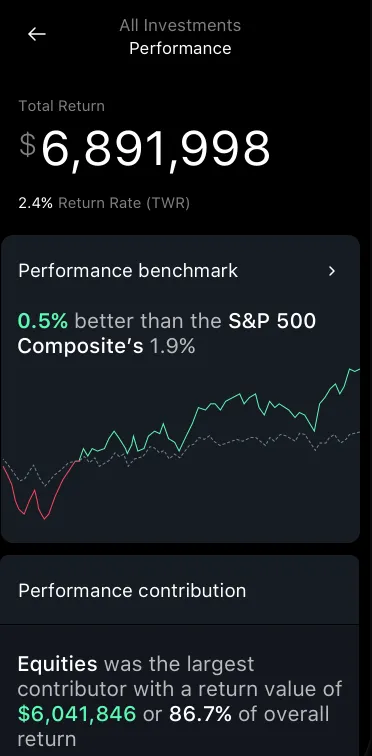372x756 pixels.
Task: Open the Performance contribution section header
Action: 132,591
